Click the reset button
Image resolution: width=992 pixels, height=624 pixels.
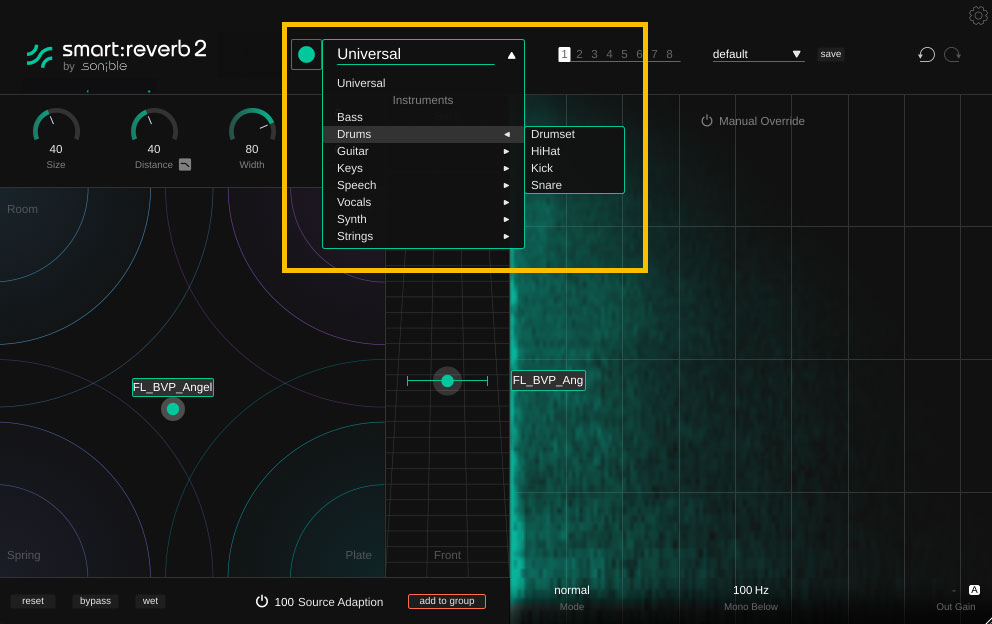point(33,601)
